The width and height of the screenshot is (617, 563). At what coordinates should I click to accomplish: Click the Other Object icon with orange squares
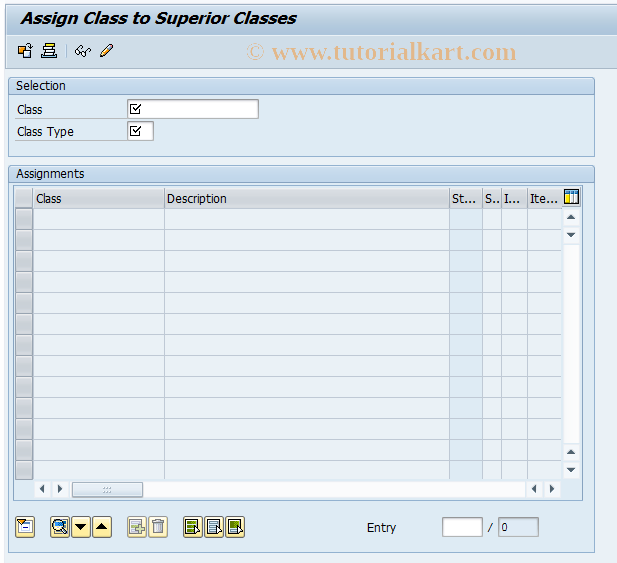tap(26, 51)
